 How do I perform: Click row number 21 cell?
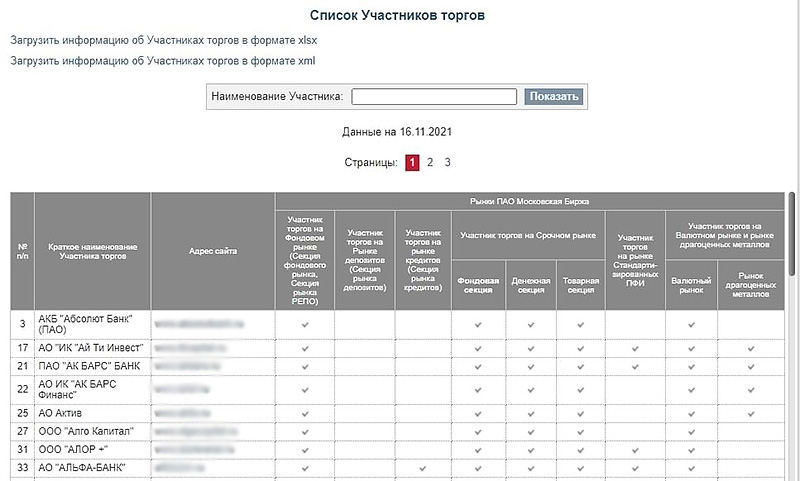coord(22,367)
